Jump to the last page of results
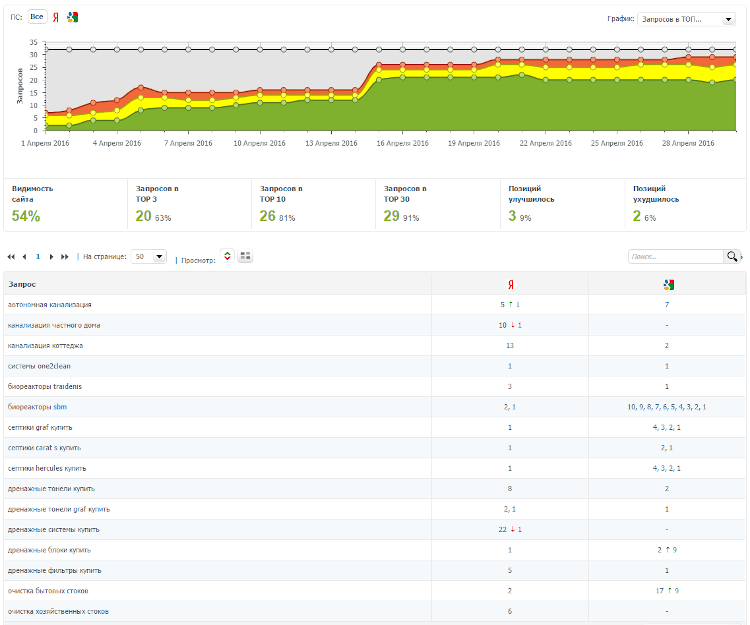 [x=65, y=257]
